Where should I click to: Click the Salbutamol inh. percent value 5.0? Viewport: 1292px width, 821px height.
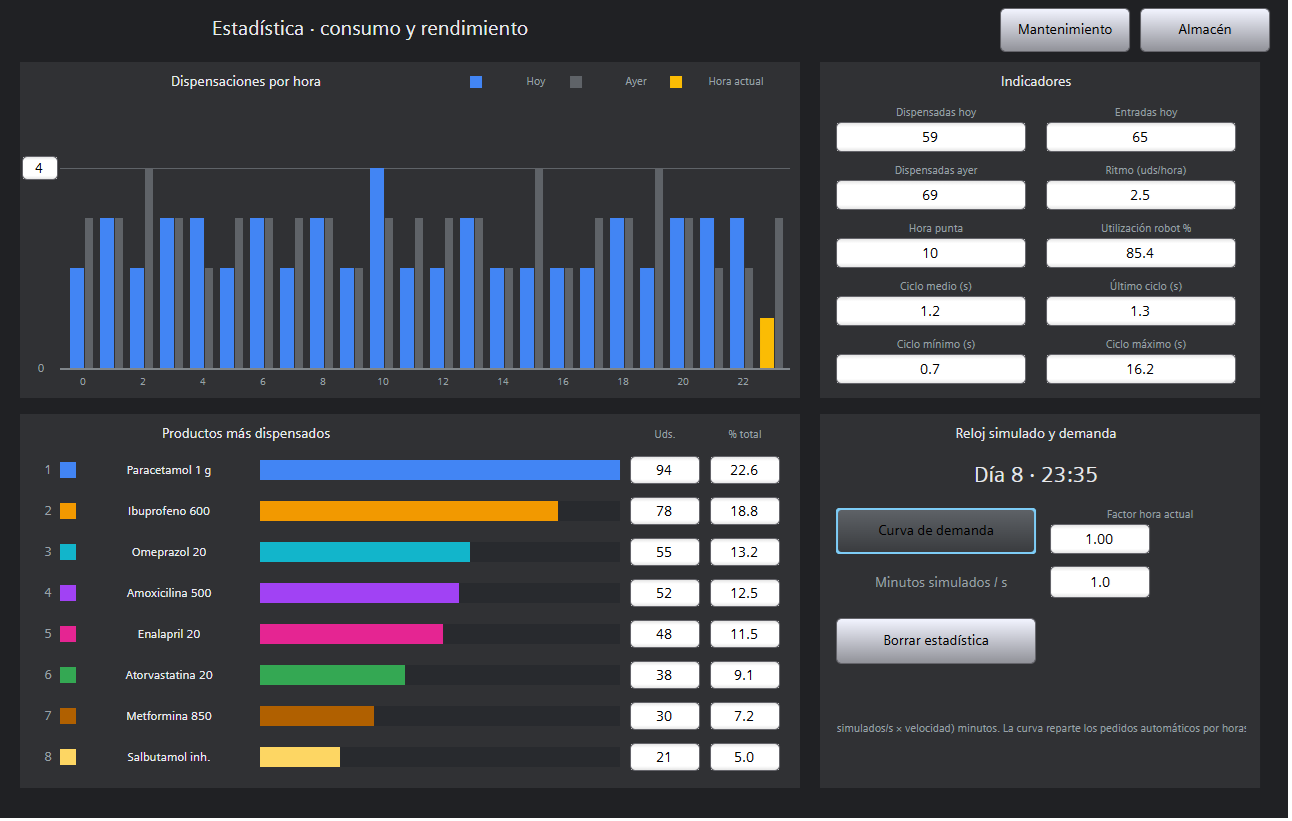[745, 757]
